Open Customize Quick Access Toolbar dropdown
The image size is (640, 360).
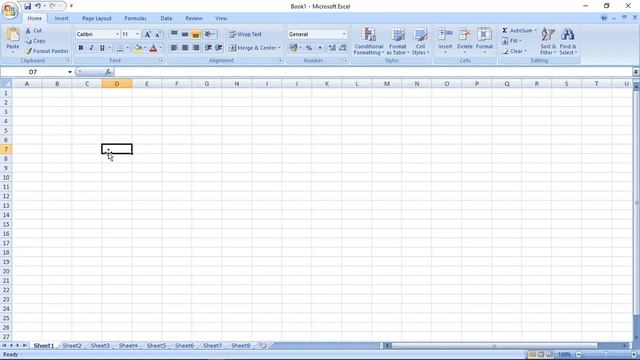(x=71, y=6)
